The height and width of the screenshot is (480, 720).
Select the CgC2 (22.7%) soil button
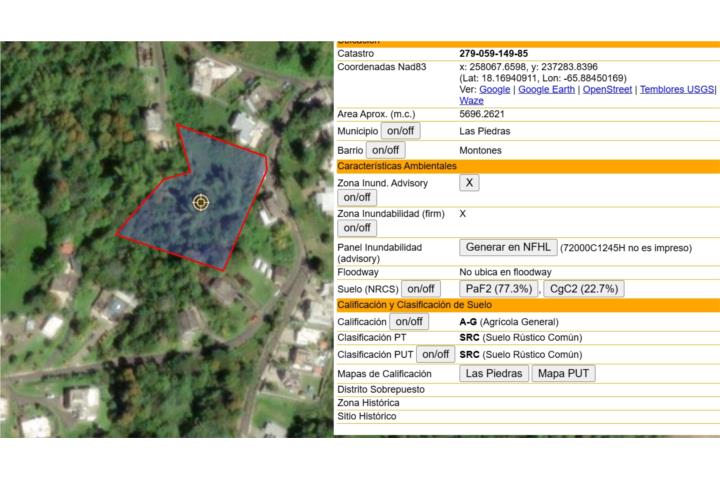tap(583, 289)
